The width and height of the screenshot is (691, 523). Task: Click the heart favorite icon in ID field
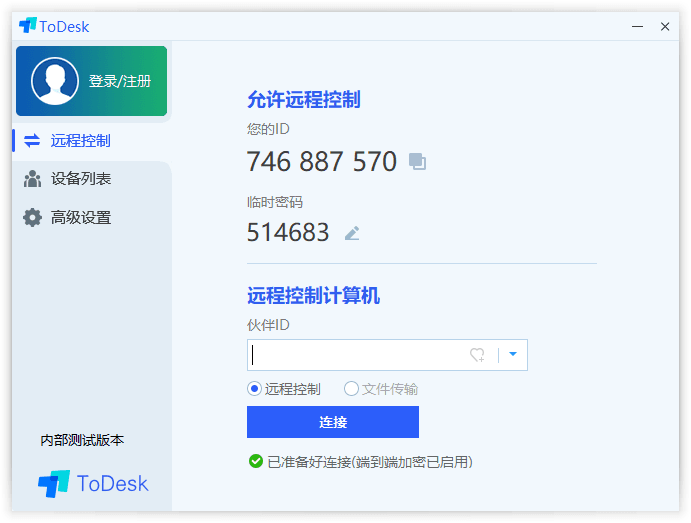tap(477, 355)
